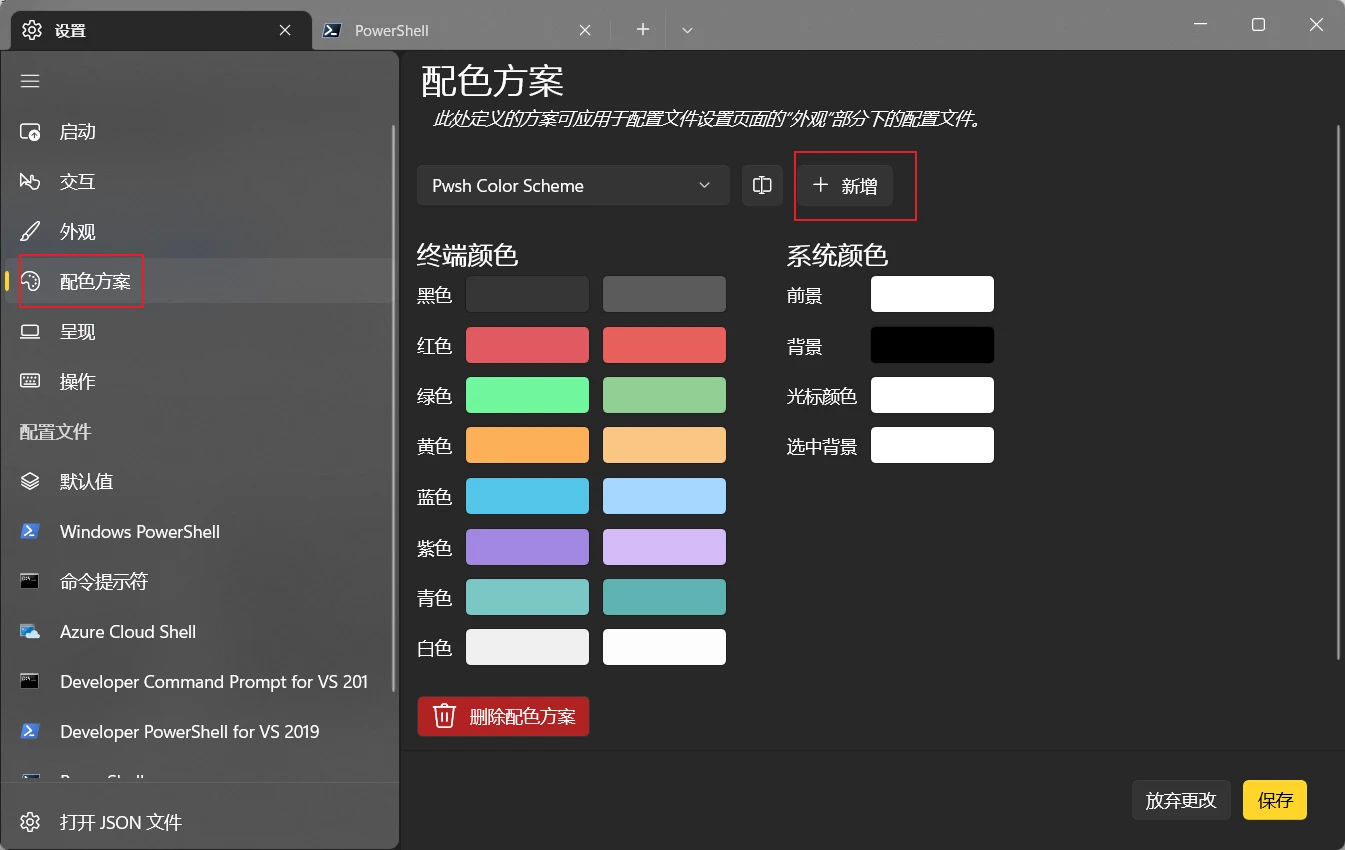Select 呈现 in the sidebar
Screen dimensions: 1345x850
198,332
